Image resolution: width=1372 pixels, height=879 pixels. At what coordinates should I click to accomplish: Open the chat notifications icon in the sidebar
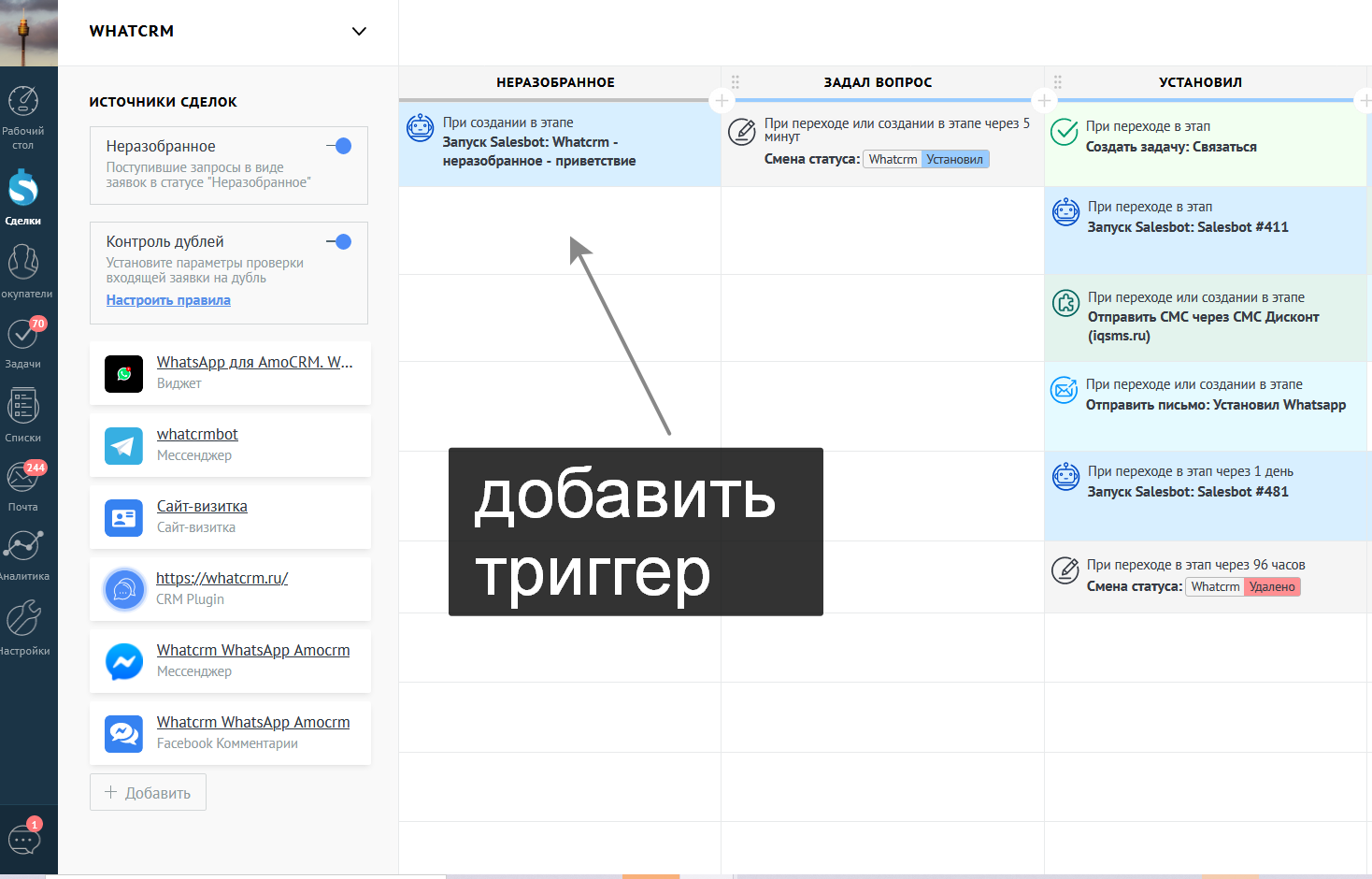[x=24, y=839]
